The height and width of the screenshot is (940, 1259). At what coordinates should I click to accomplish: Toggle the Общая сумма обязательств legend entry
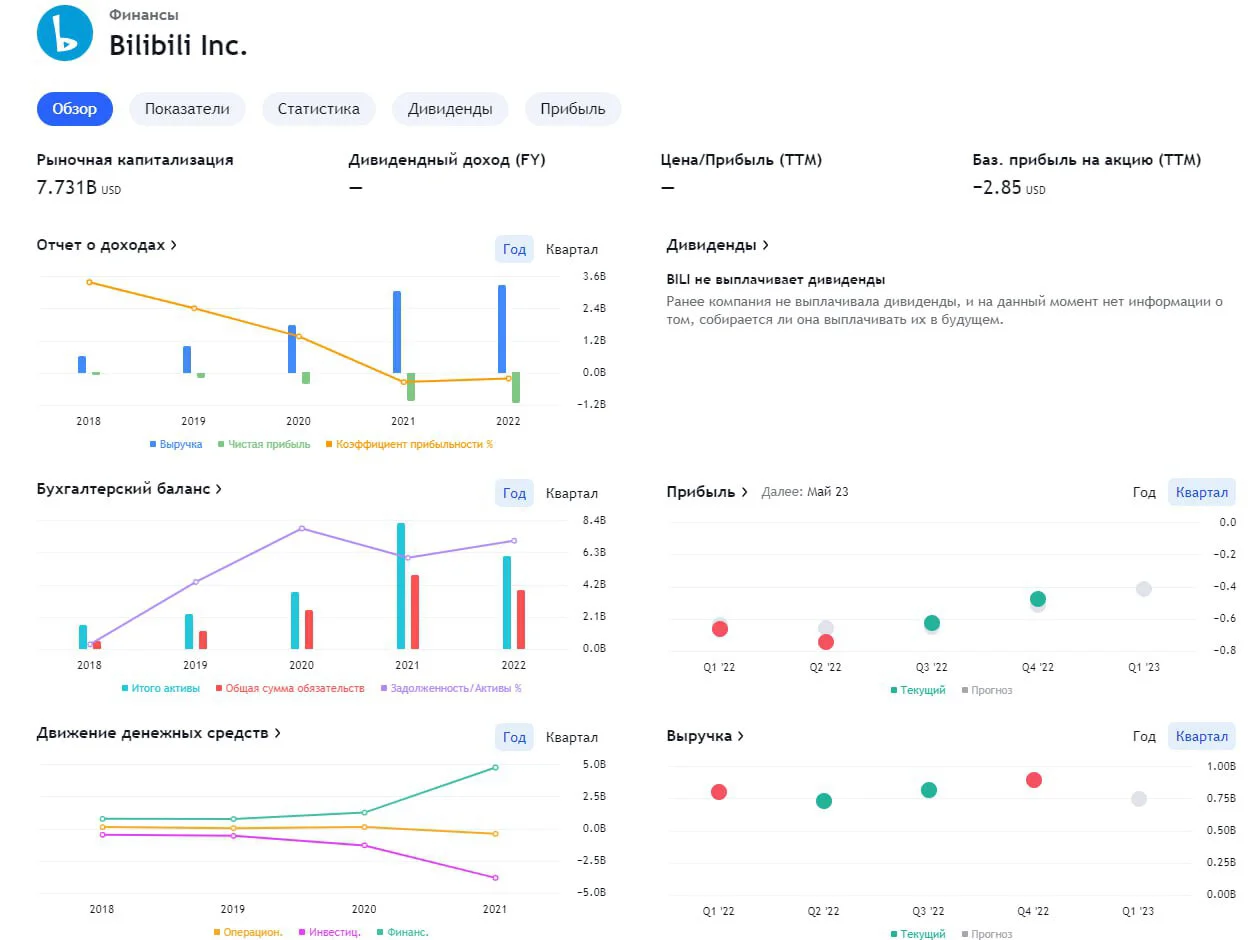point(290,688)
